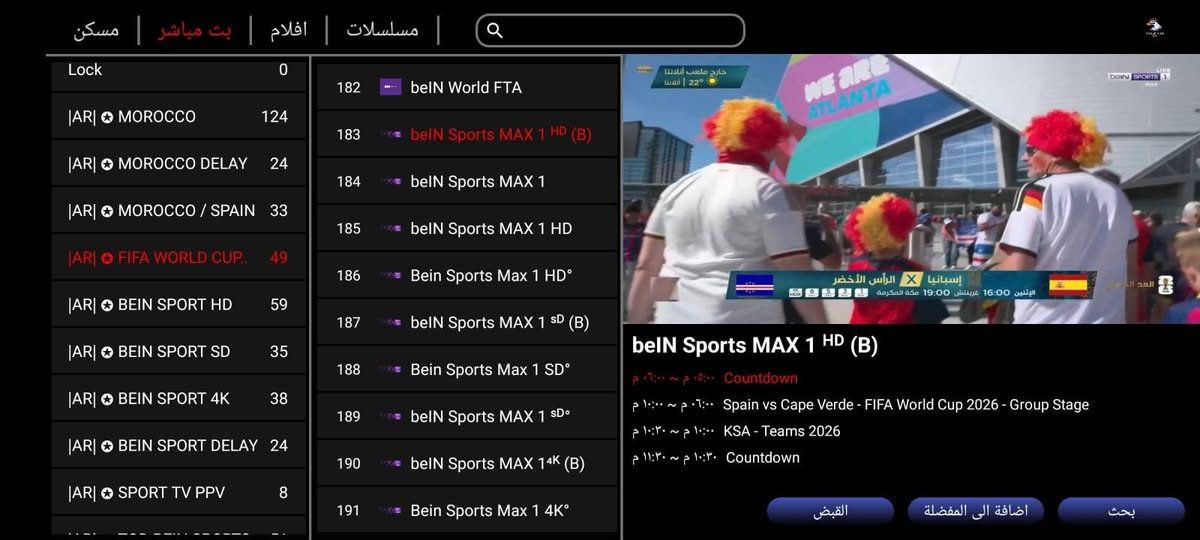Play channel 183 beIN Sports MAX 1 HD (B)

click(467, 134)
